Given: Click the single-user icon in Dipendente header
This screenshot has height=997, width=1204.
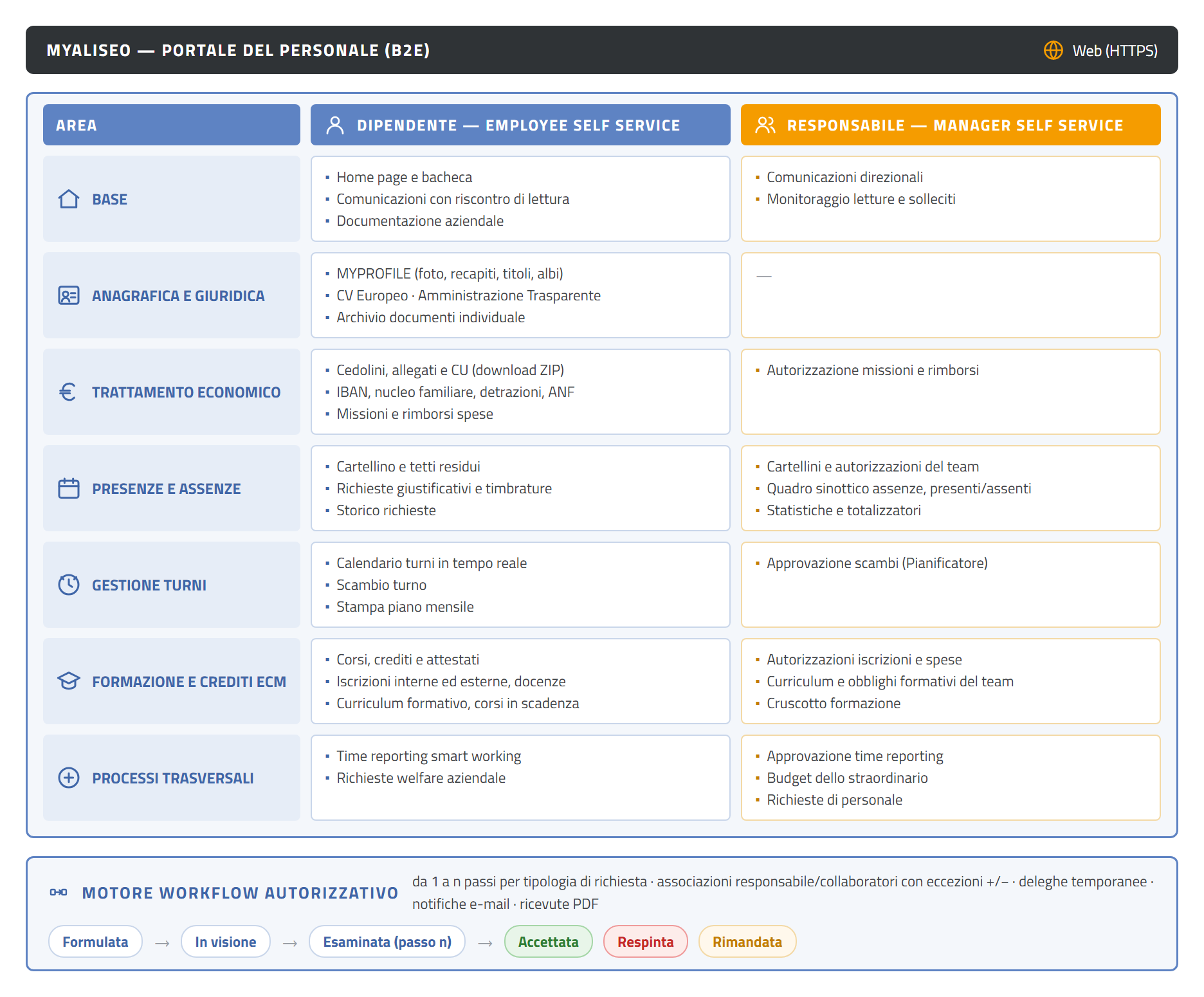Looking at the screenshot, I should pos(335,125).
